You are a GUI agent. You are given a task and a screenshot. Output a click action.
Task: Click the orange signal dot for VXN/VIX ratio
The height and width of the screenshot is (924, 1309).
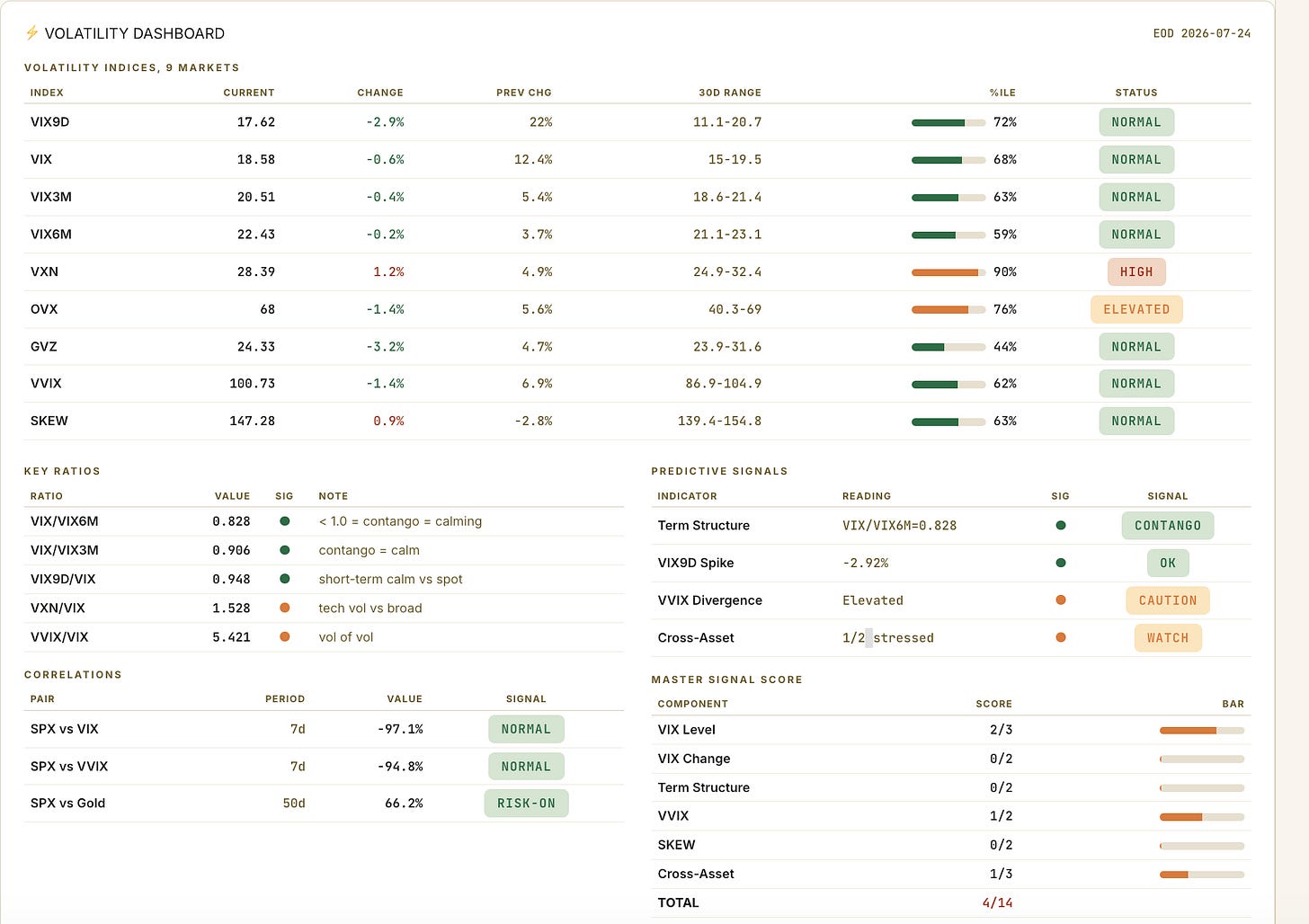click(x=285, y=608)
